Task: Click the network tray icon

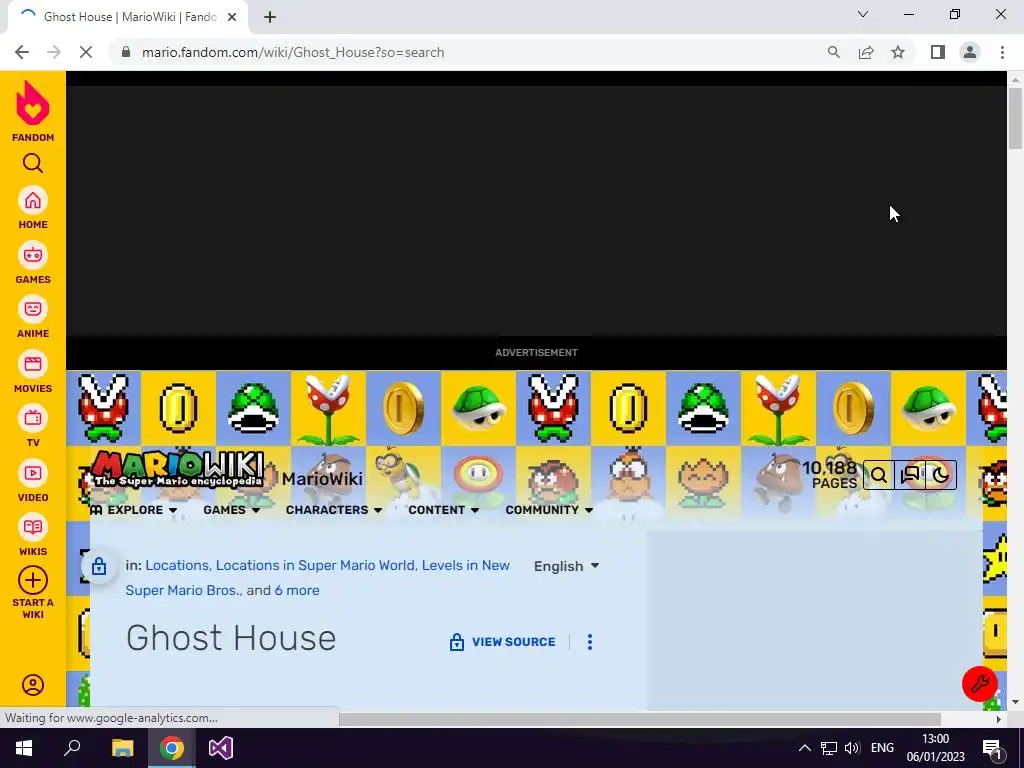Action: (x=829, y=748)
